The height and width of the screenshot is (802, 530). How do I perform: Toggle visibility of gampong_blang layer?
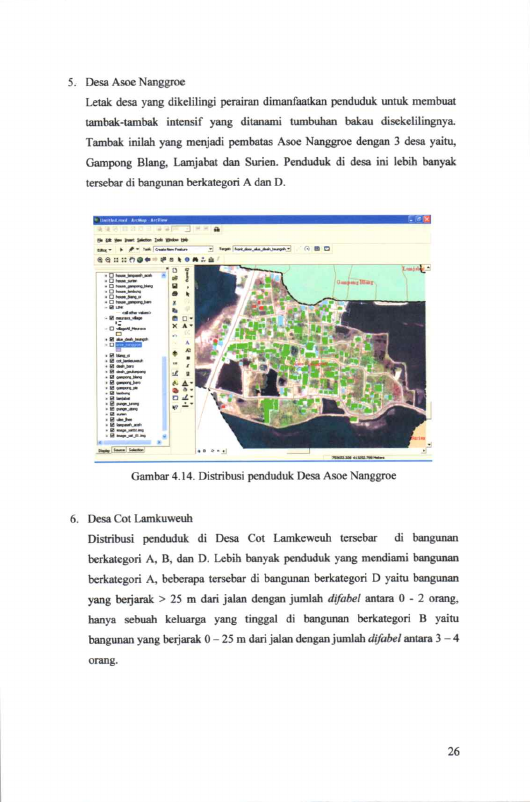[x=112, y=376]
